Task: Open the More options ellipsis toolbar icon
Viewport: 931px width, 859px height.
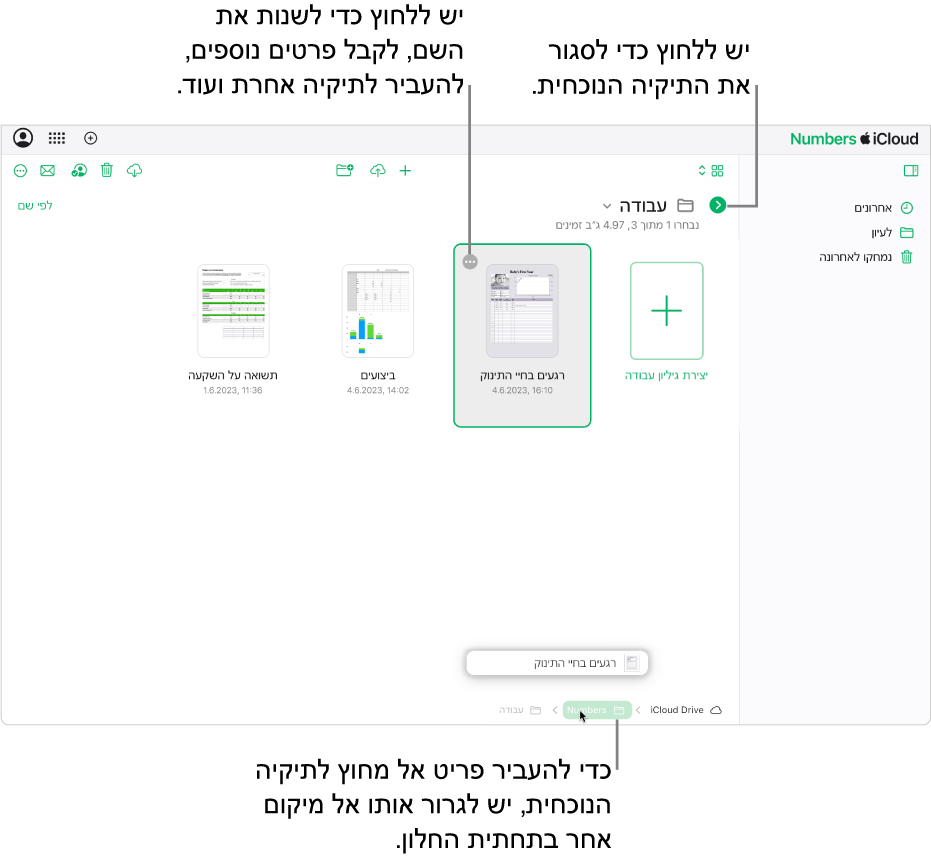Action: pyautogui.click(x=20, y=171)
